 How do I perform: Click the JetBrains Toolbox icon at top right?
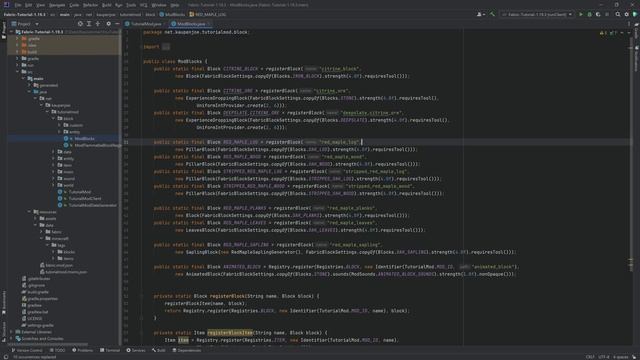point(635,14)
